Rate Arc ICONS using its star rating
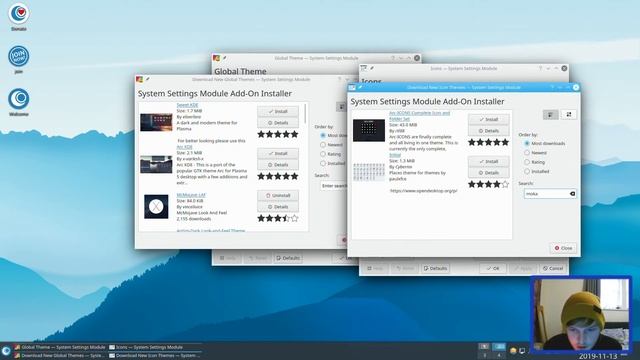 [489, 142]
